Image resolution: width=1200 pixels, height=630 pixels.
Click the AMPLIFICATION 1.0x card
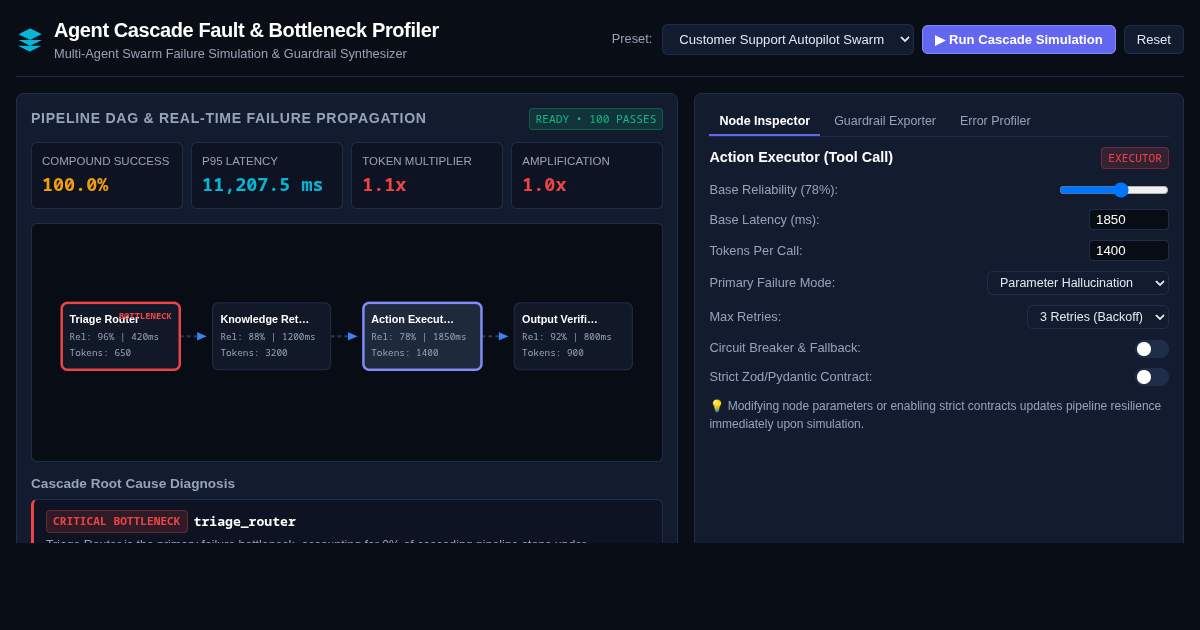[x=587, y=176]
